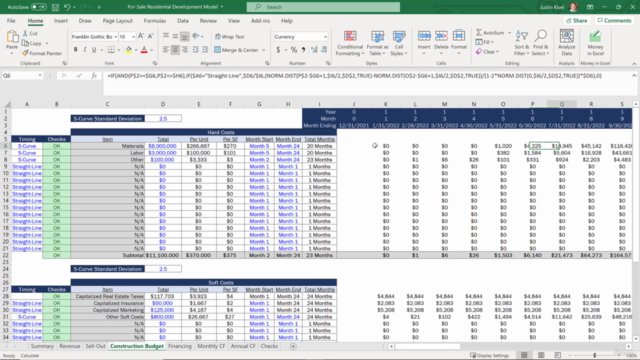Click the Decrease Font Size icon
Screen dimensions: 640x360
(x=150, y=36)
